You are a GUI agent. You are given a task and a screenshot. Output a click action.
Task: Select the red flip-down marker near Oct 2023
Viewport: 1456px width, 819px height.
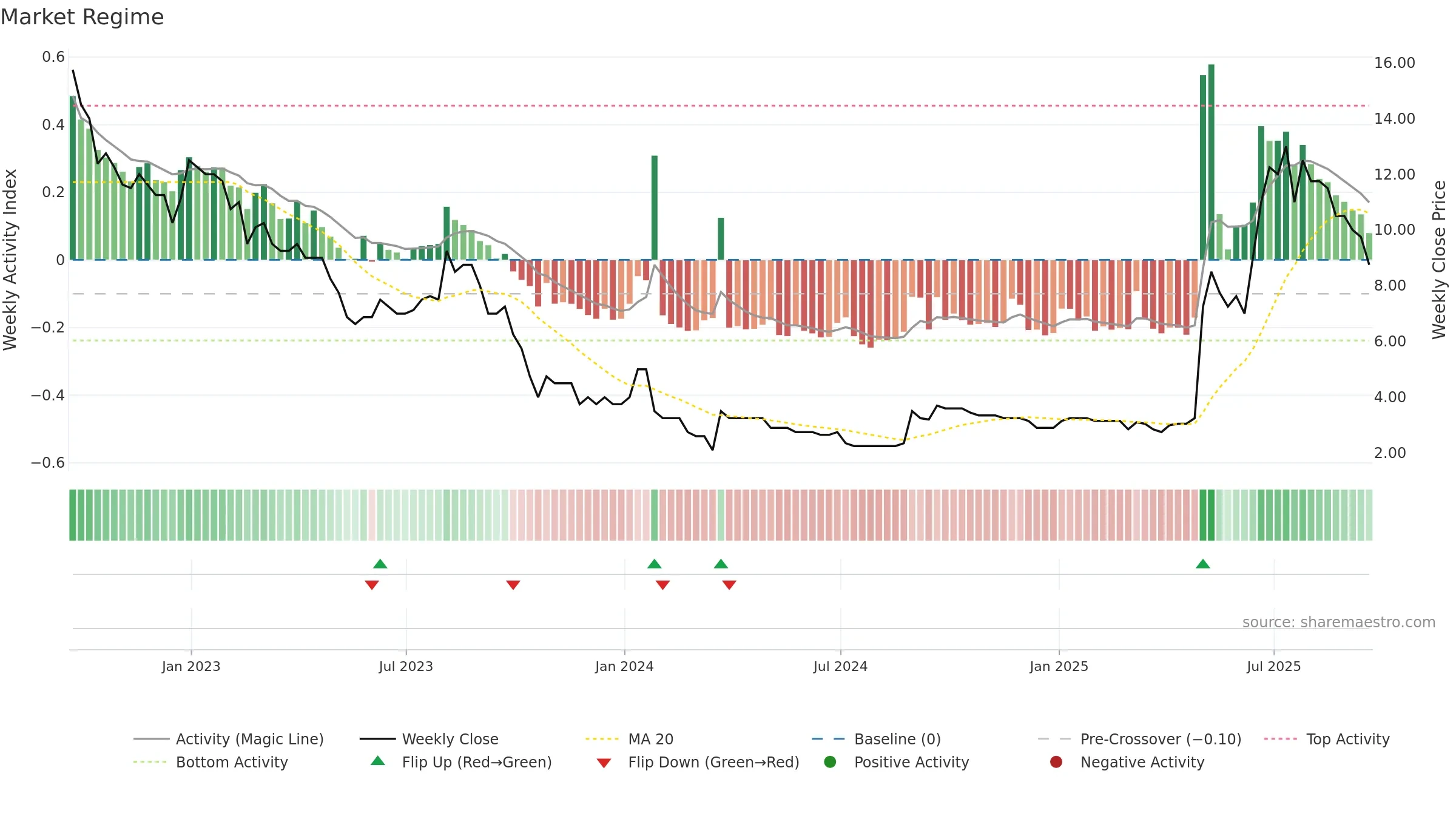pos(513,585)
